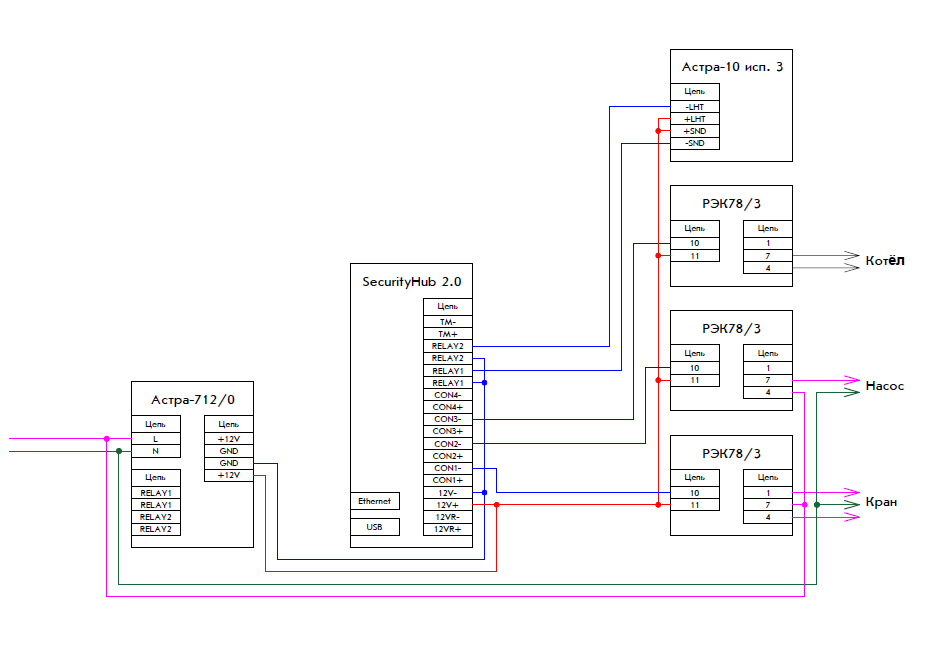Select the -LHT terminal on Астра-10
The image size is (931, 646).
click(x=694, y=106)
